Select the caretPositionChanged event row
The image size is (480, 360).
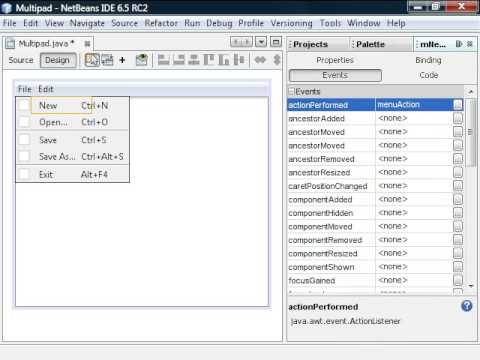(x=375, y=186)
